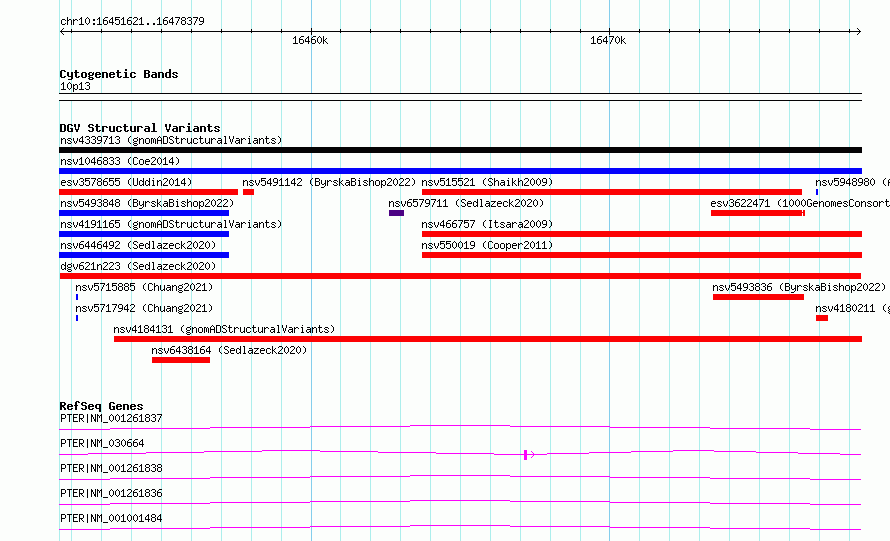Click the 16460k ruler position marker
Image resolution: width=890 pixels, height=541 pixels.
coord(310,40)
